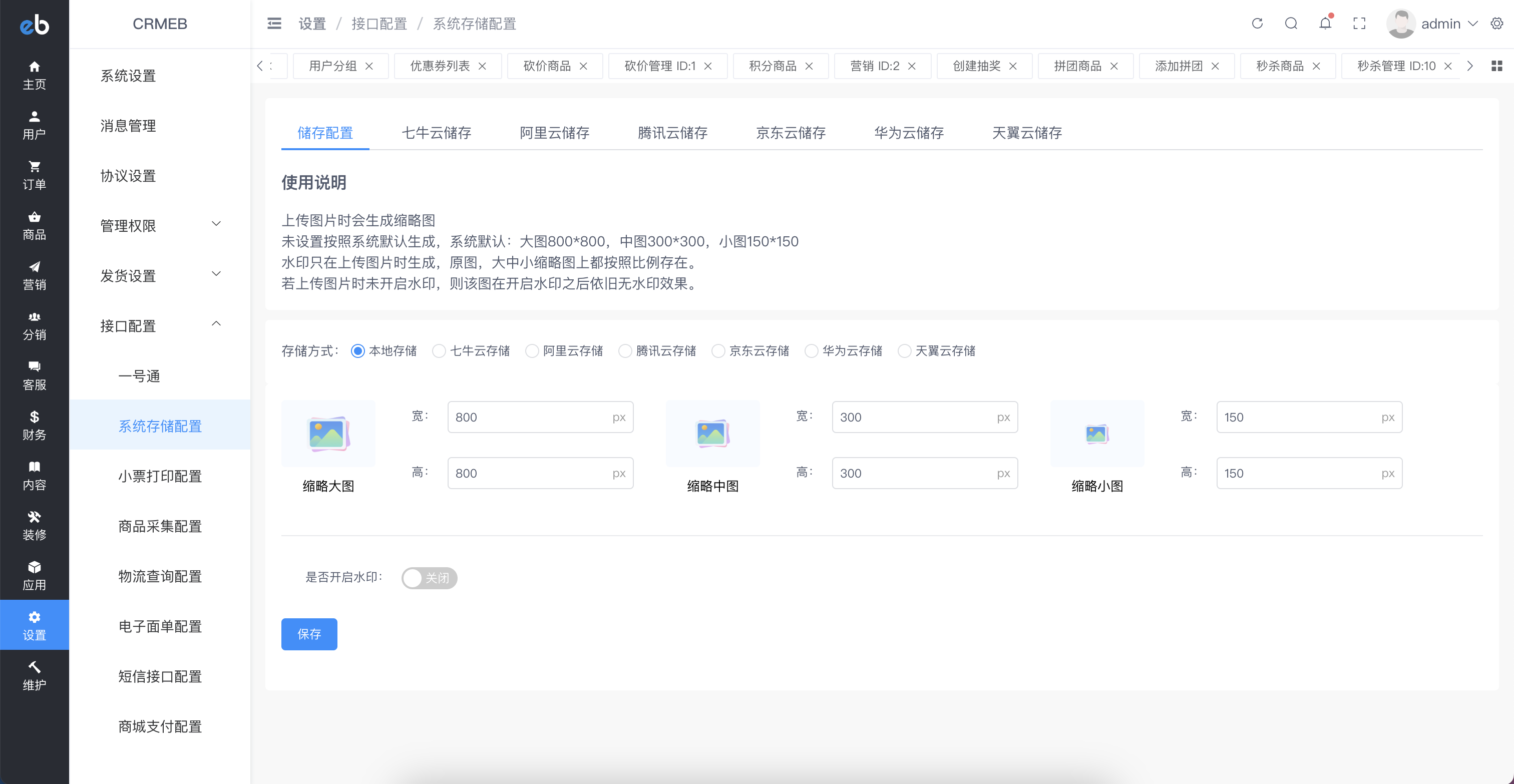The height and width of the screenshot is (784, 1514).
Task: Open the notification bell
Action: pyautogui.click(x=1325, y=24)
